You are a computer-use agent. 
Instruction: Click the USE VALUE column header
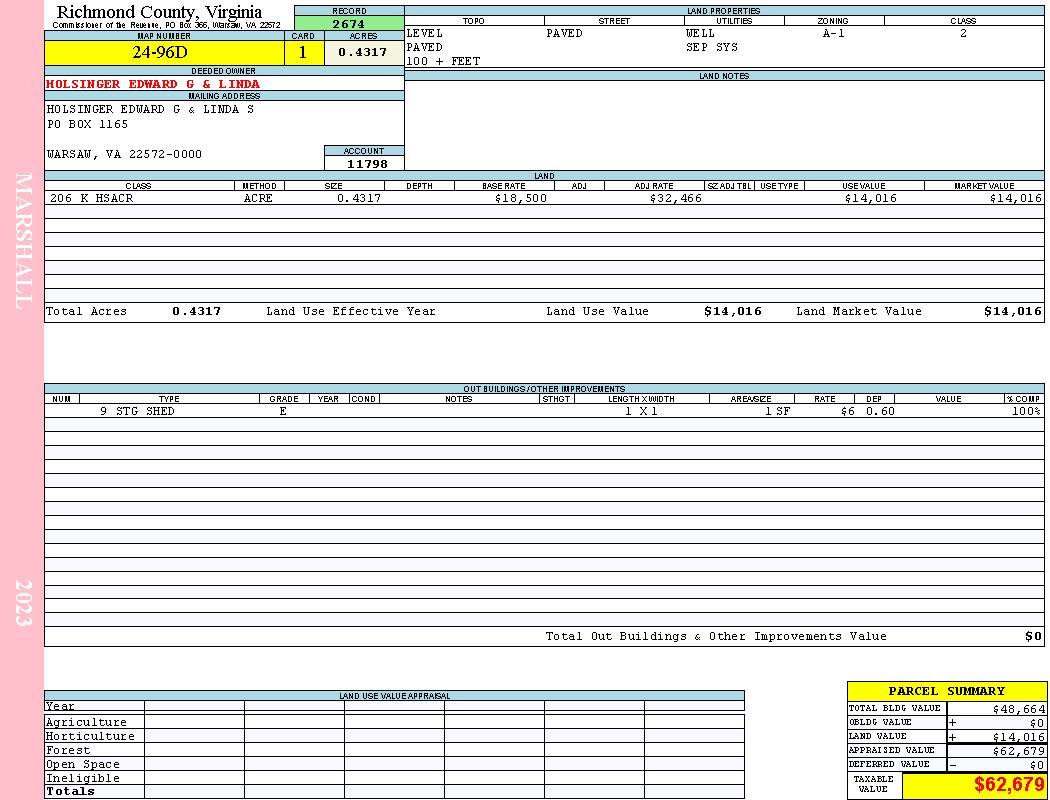[x=863, y=186]
